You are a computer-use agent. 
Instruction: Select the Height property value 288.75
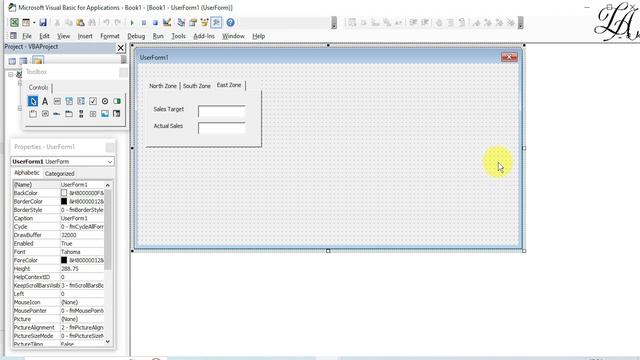[82, 269]
